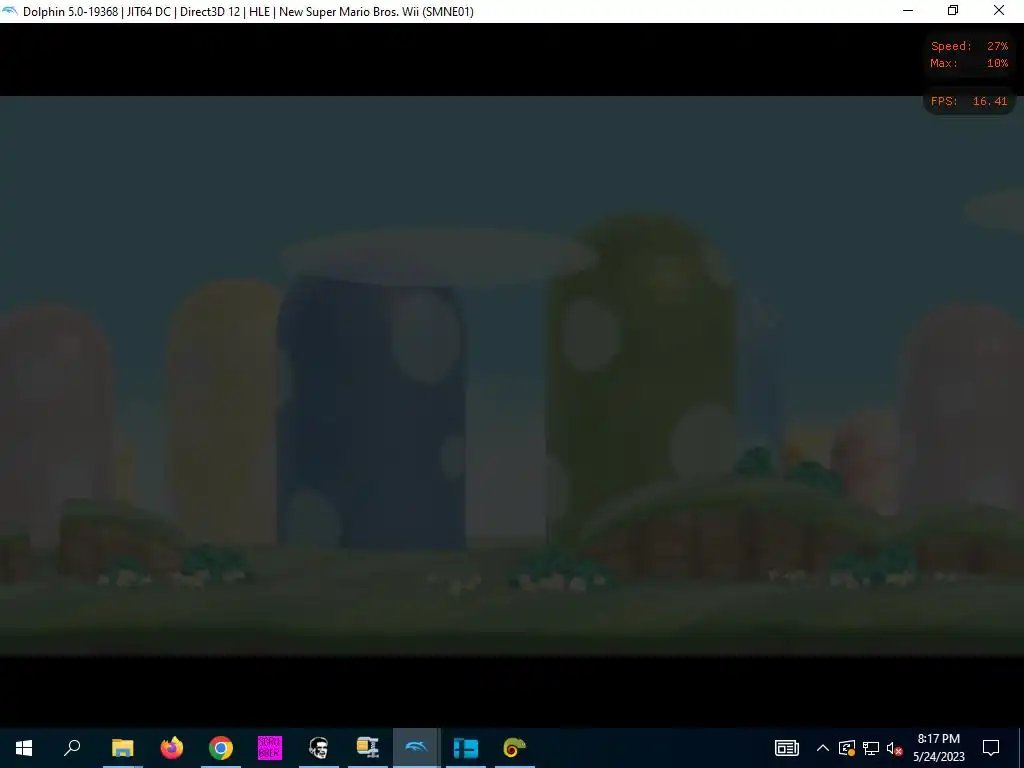1024x768 pixels.
Task: Click the Dolphin window title text
Action: (248, 12)
